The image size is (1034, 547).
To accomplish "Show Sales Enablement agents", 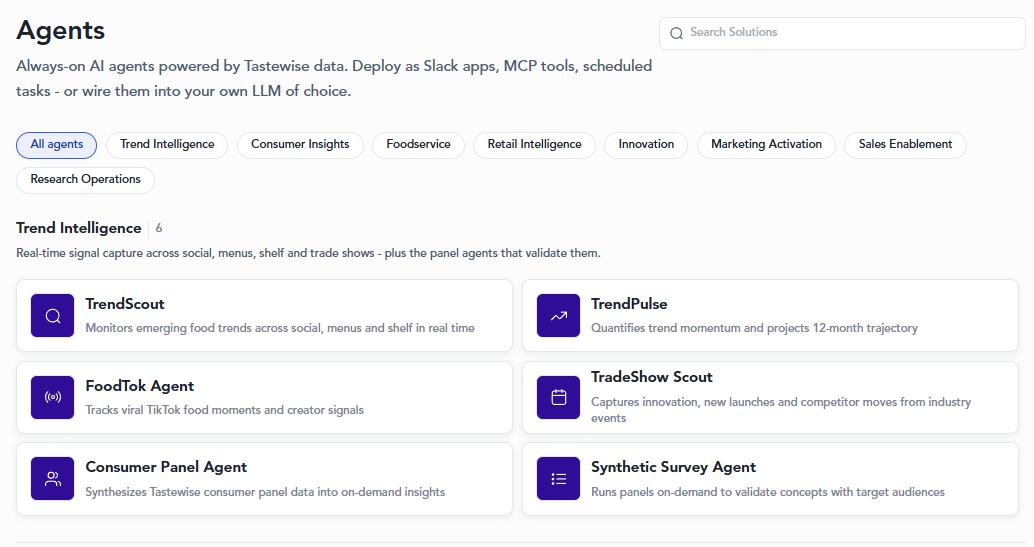I will point(905,145).
